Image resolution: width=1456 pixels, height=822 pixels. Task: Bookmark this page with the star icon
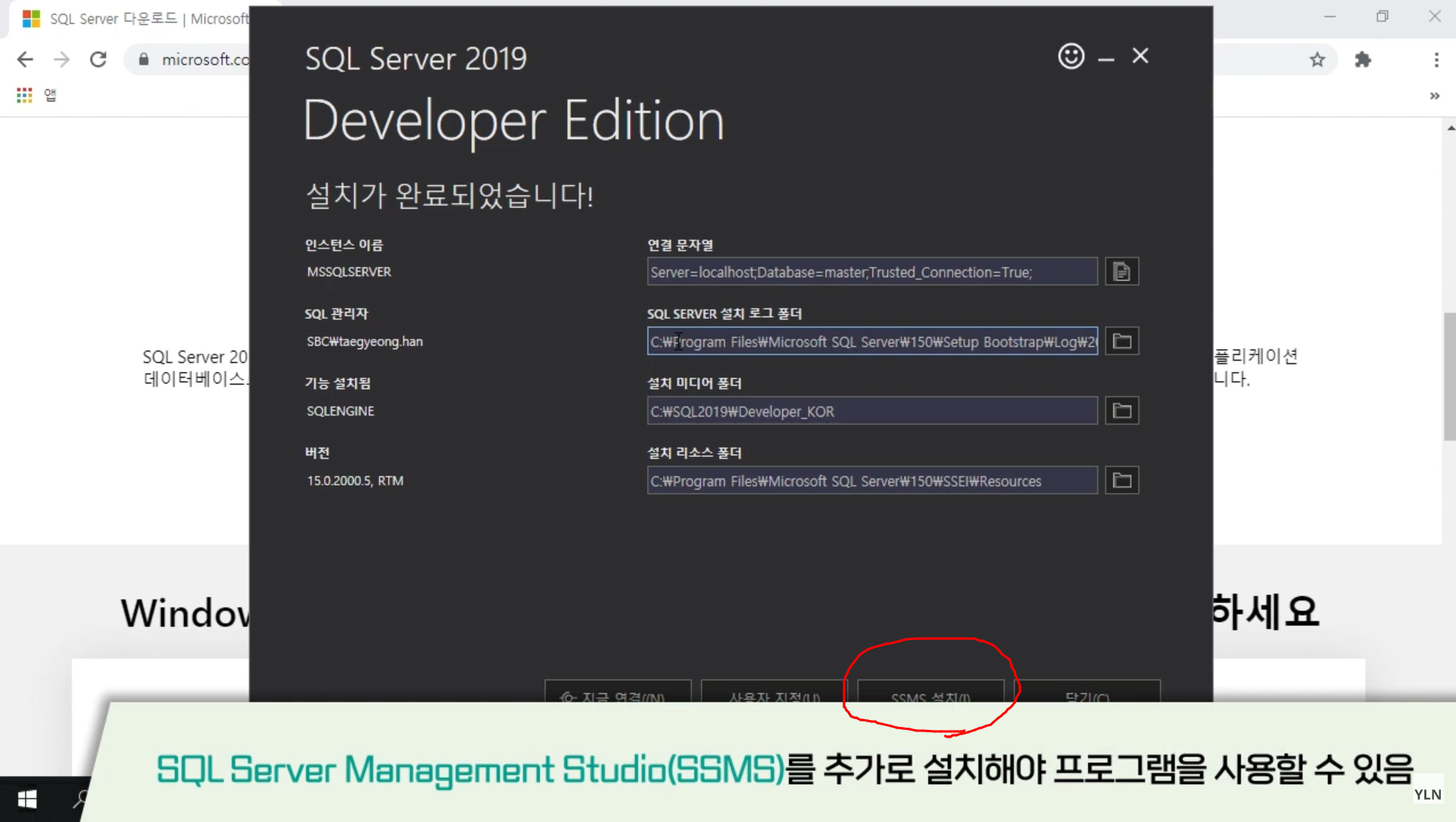[x=1317, y=59]
